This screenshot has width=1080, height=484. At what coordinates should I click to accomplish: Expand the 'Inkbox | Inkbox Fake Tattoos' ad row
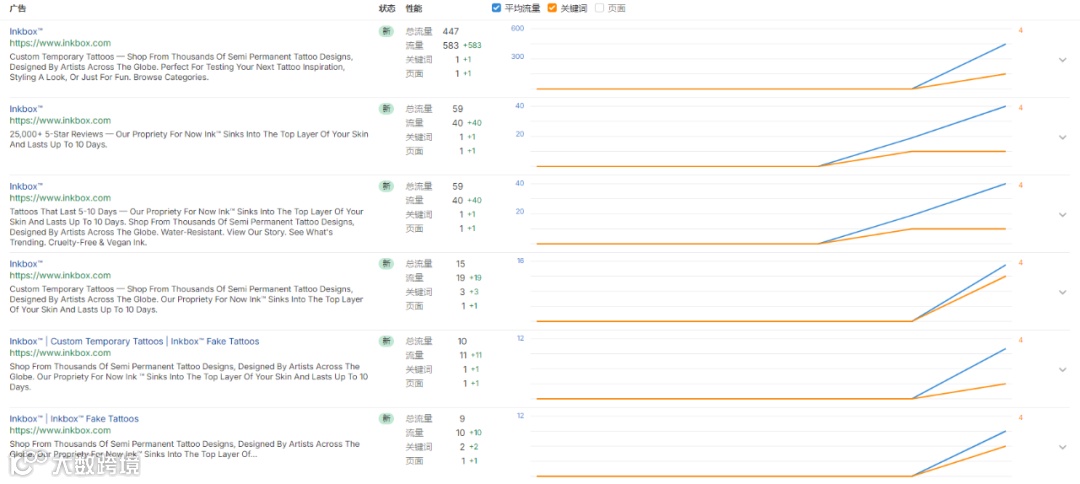(1063, 447)
